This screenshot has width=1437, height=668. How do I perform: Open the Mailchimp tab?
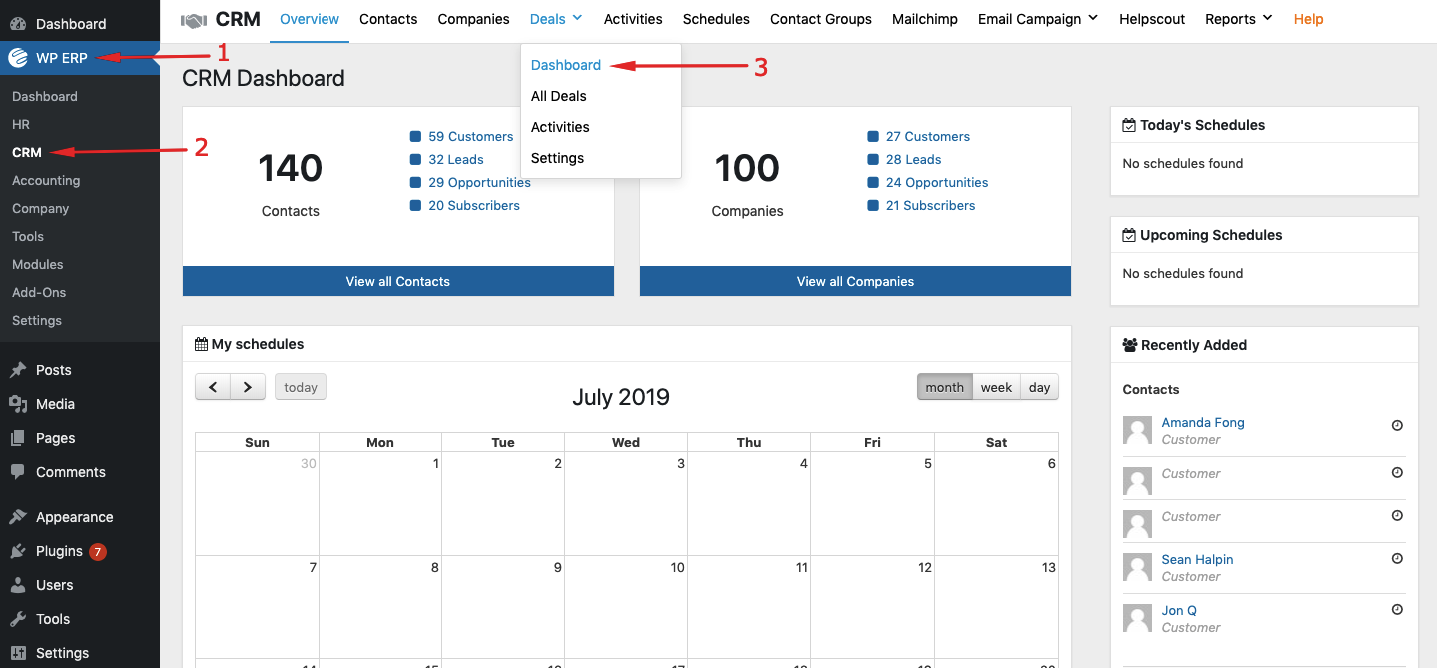point(925,19)
